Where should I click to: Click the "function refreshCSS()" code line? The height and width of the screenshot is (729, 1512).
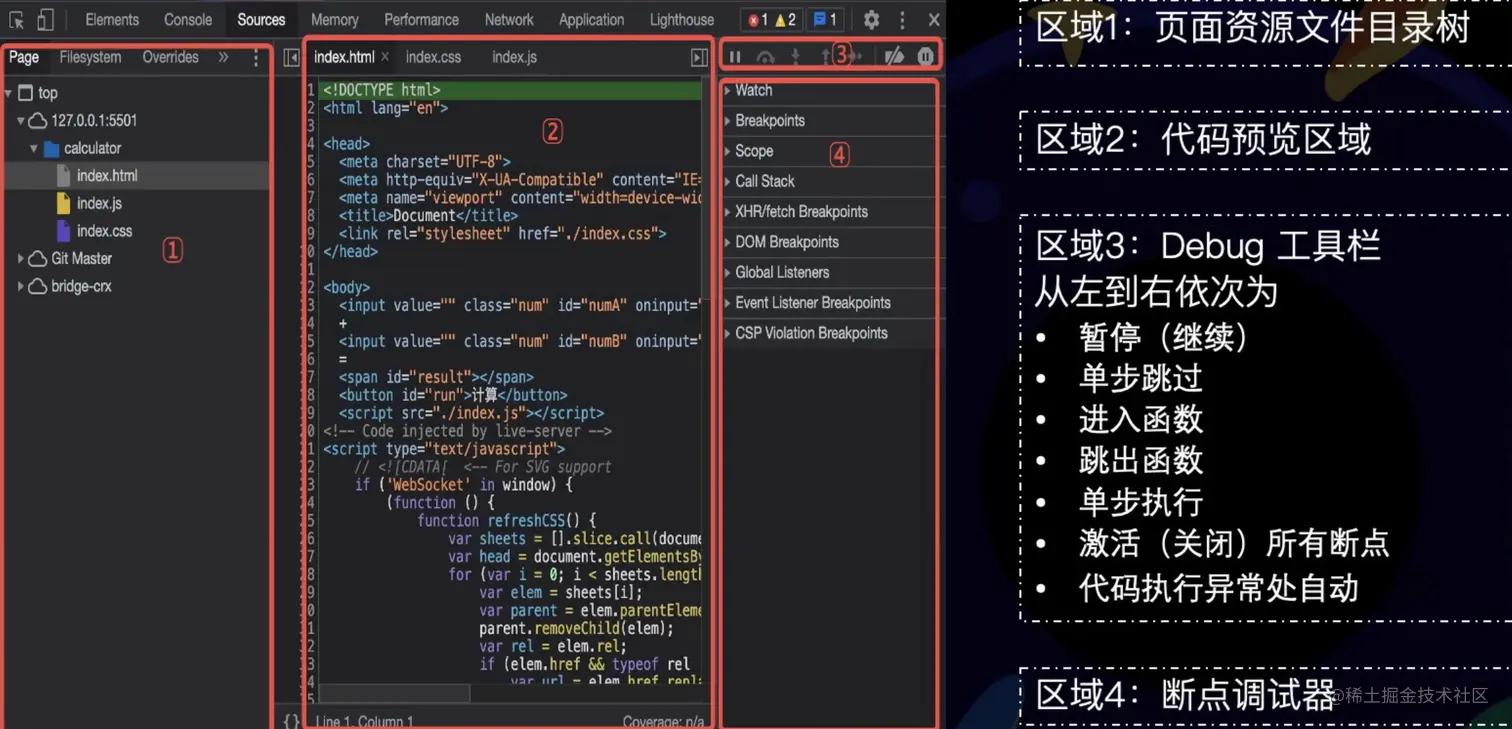pos(506,521)
